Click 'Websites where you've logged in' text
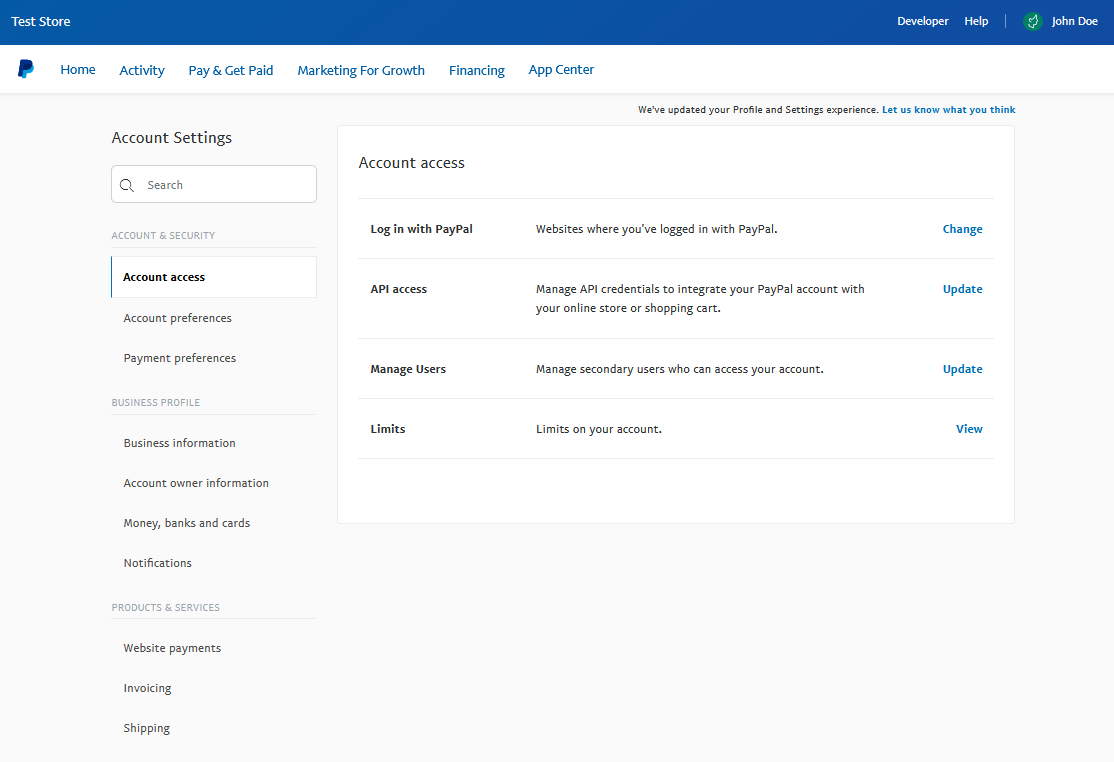This screenshot has width=1114, height=762. [656, 229]
